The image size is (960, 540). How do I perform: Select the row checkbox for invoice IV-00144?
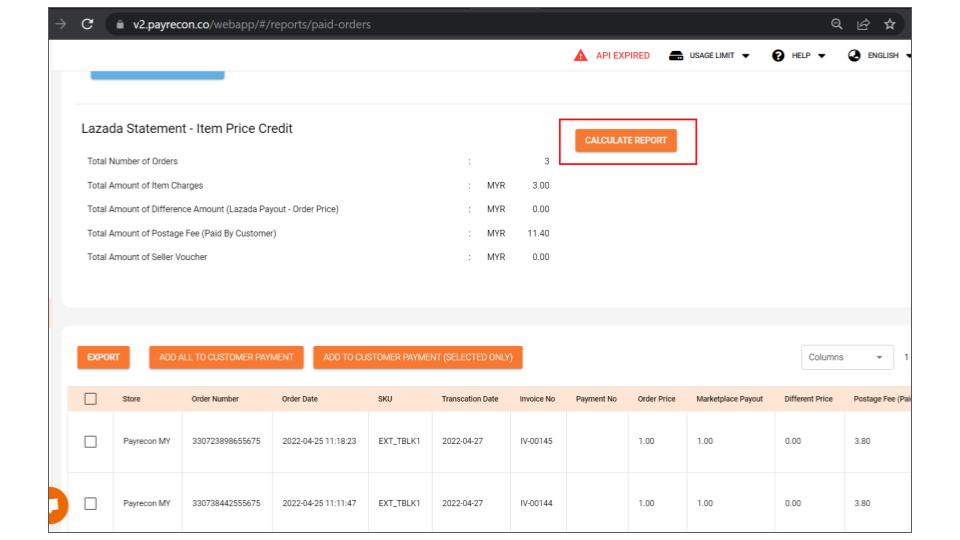(91, 503)
